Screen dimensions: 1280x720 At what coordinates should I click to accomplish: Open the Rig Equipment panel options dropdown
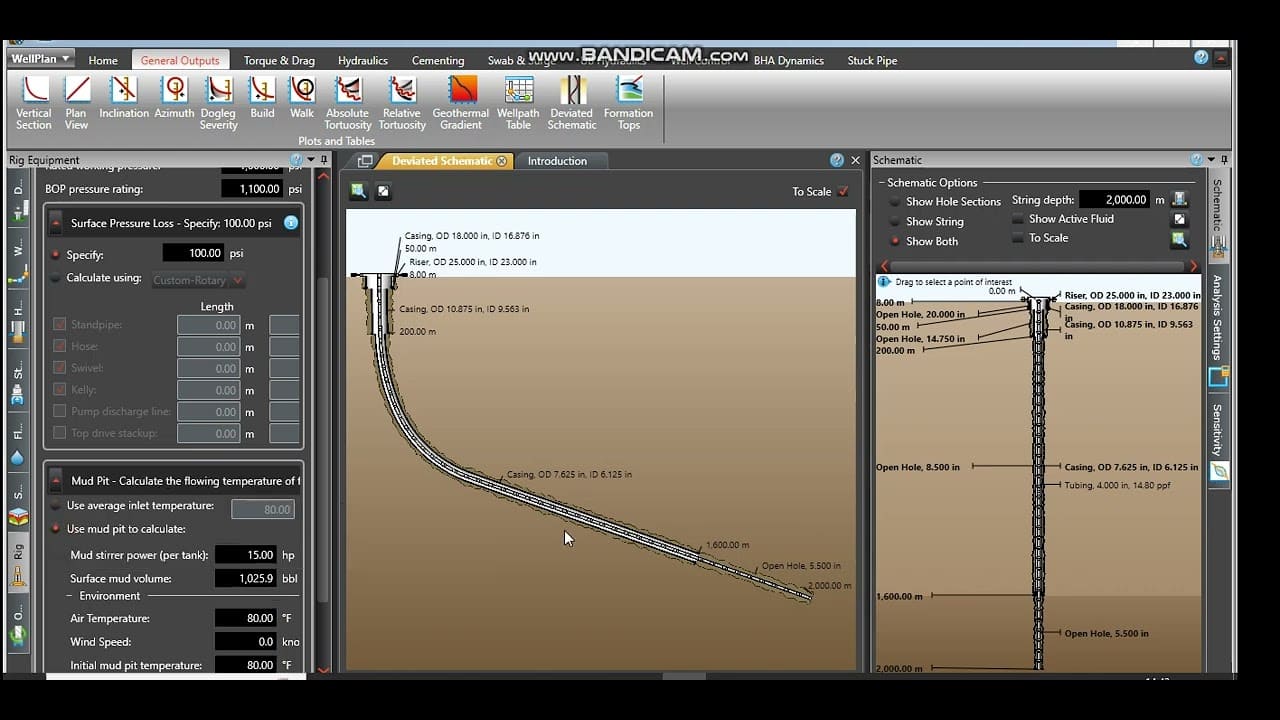pos(310,160)
